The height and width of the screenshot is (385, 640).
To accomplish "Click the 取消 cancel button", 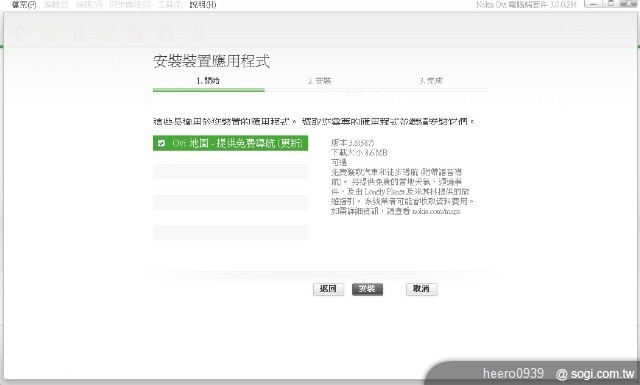I will (x=422, y=289).
